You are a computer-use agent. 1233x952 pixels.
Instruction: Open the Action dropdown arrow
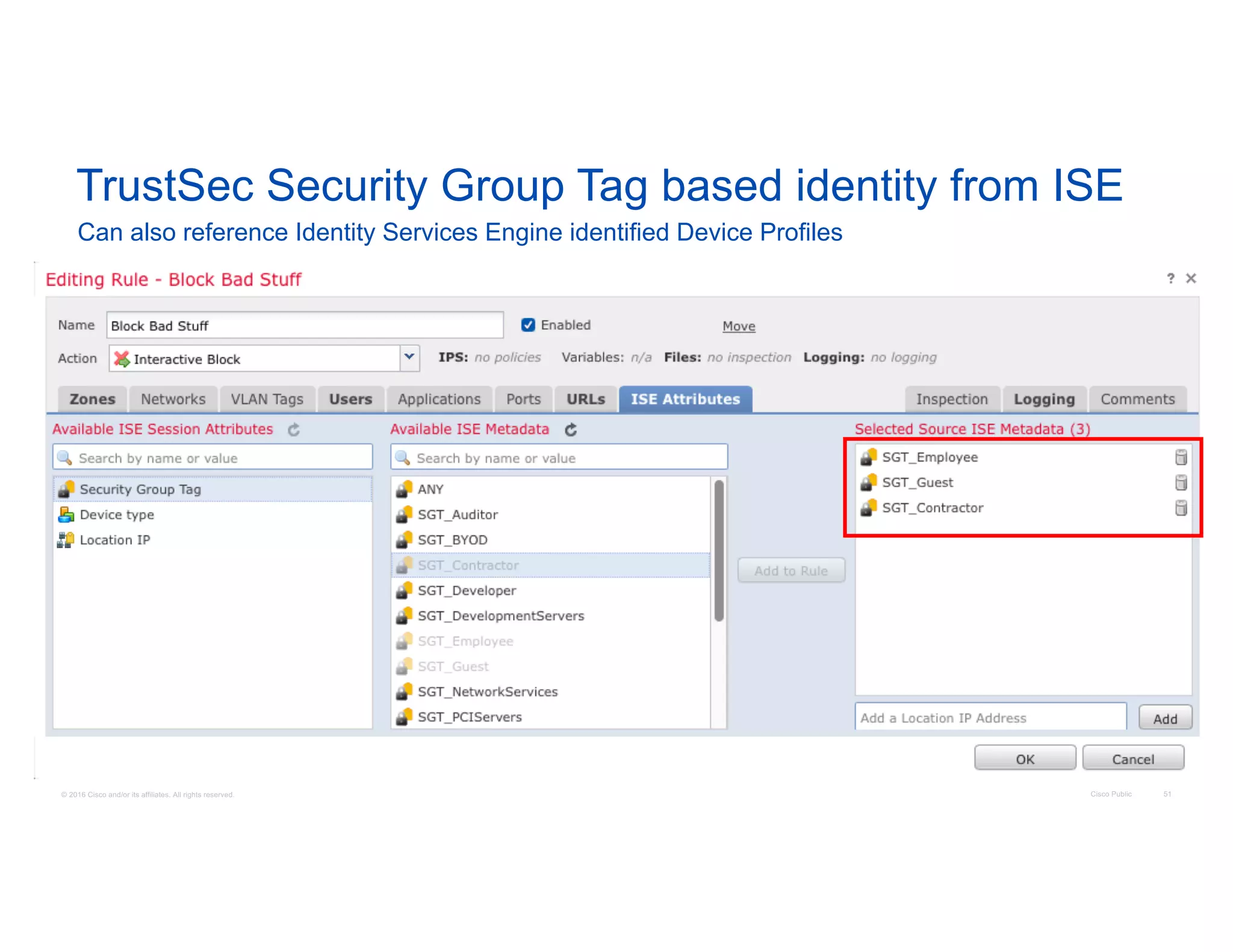[x=409, y=357]
